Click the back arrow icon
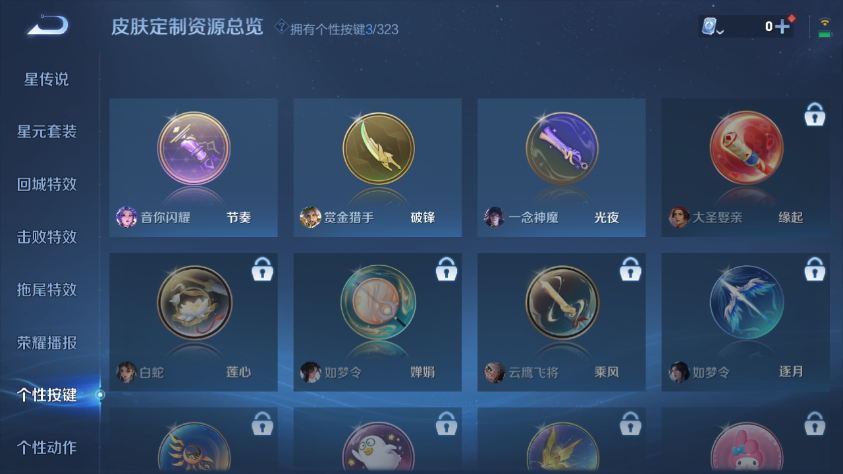 (48, 25)
